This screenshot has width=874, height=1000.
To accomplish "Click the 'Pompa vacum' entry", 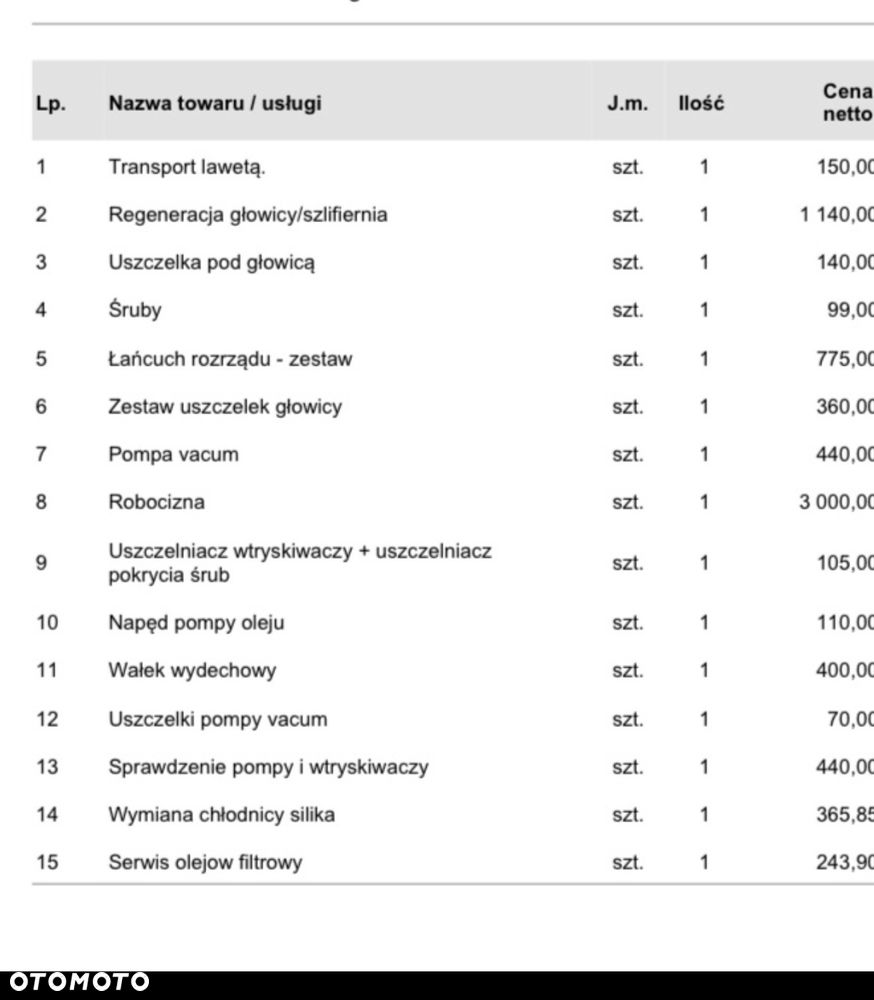I will pyautogui.click(x=174, y=454).
